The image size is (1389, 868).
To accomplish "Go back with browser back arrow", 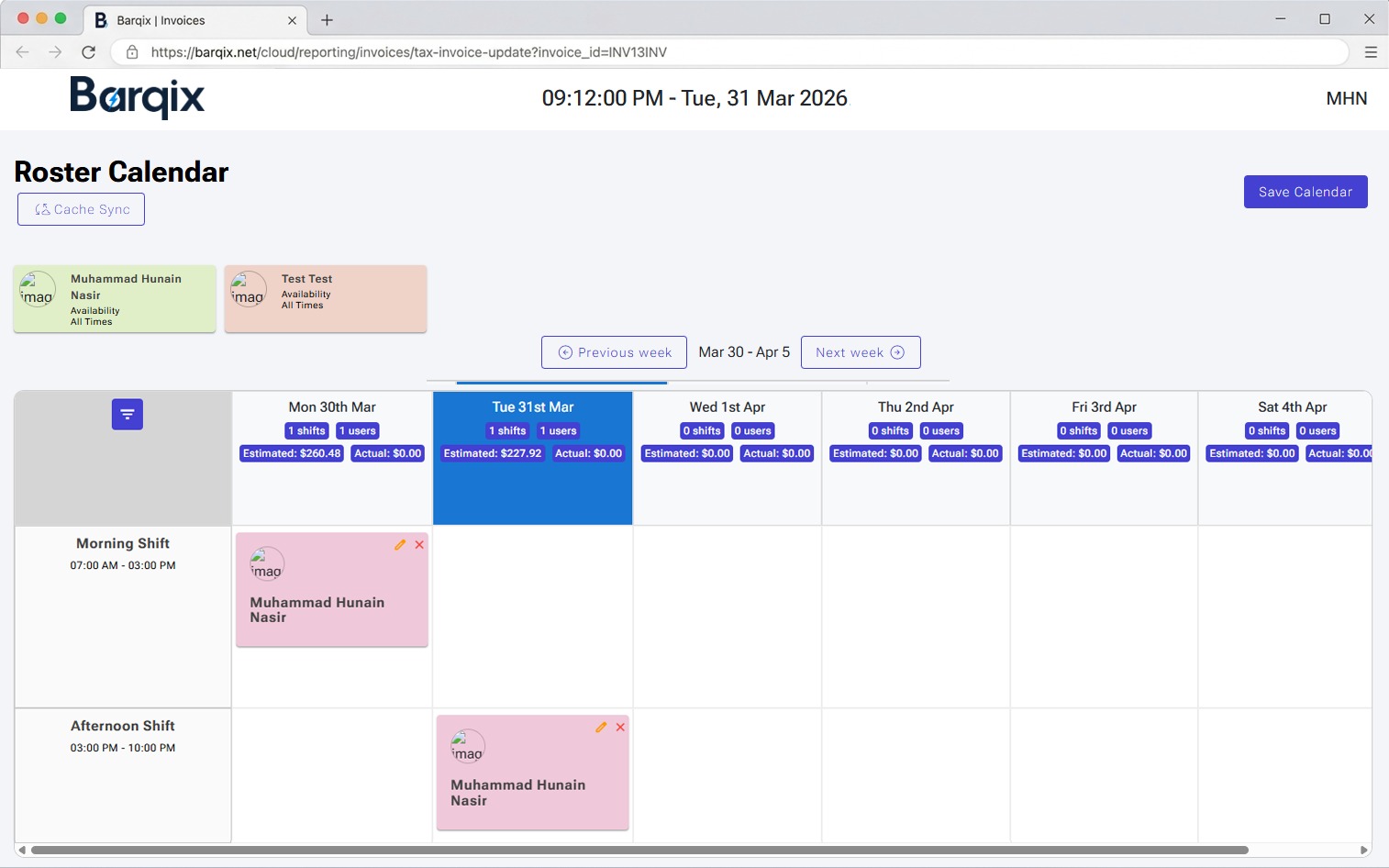I will point(23,52).
